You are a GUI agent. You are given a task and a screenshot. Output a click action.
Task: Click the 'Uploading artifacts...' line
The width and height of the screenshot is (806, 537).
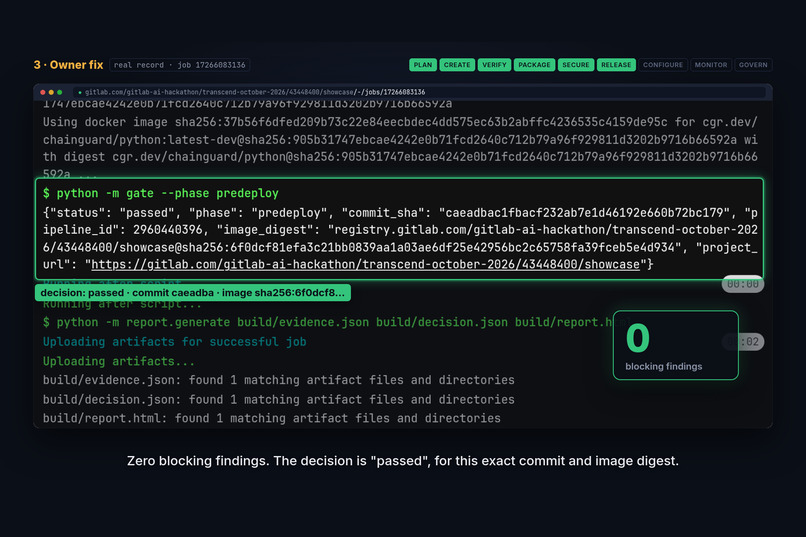click(x=119, y=361)
